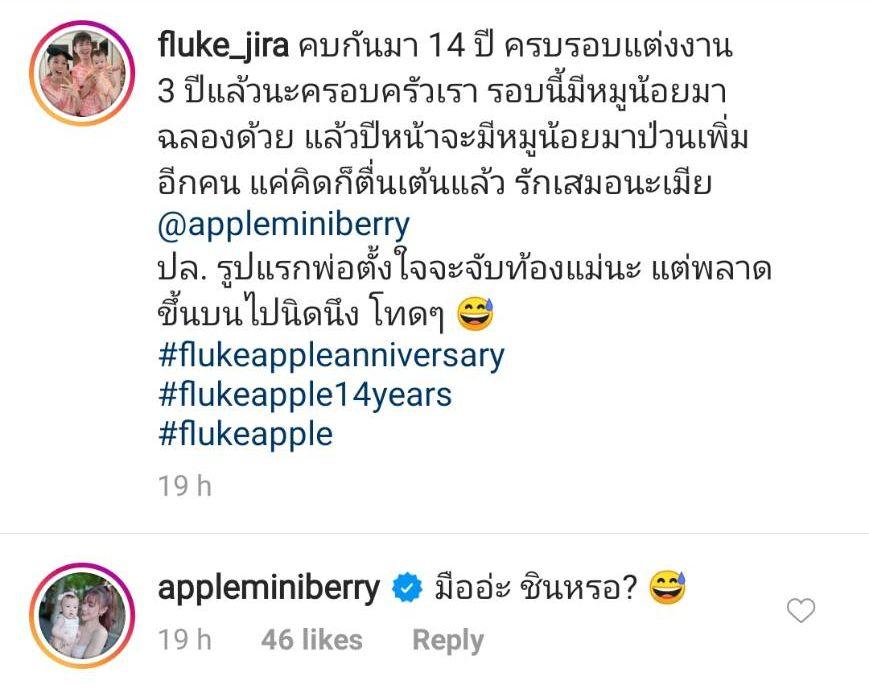Open hashtag #flukeapple14years
The height and width of the screenshot is (690, 869).
pos(305,395)
